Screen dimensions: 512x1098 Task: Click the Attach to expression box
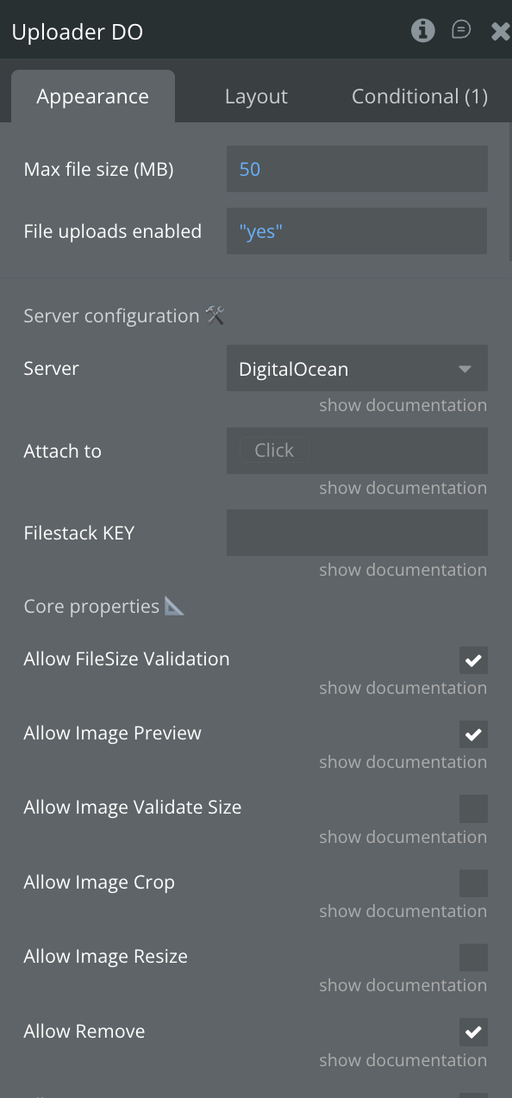357,451
